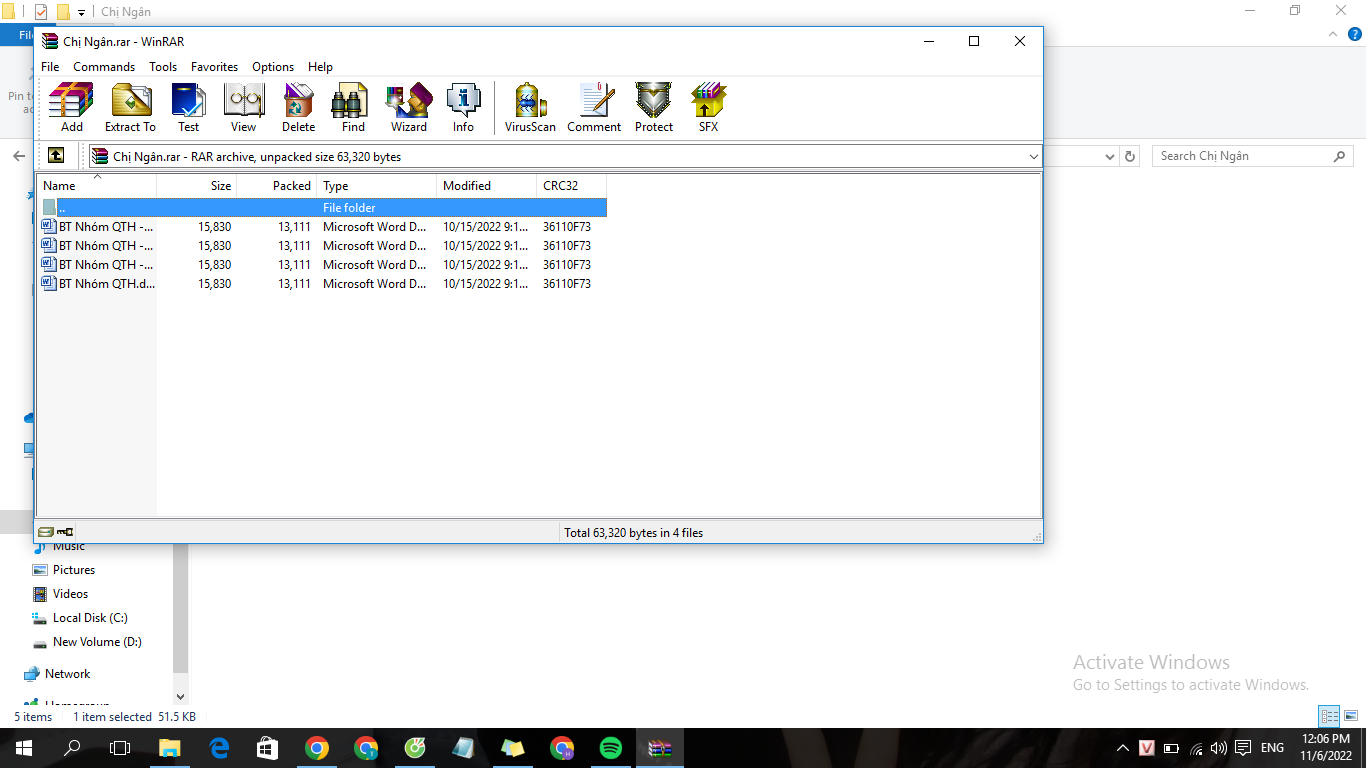Open Pictures in the Explorer sidebar

(x=74, y=570)
